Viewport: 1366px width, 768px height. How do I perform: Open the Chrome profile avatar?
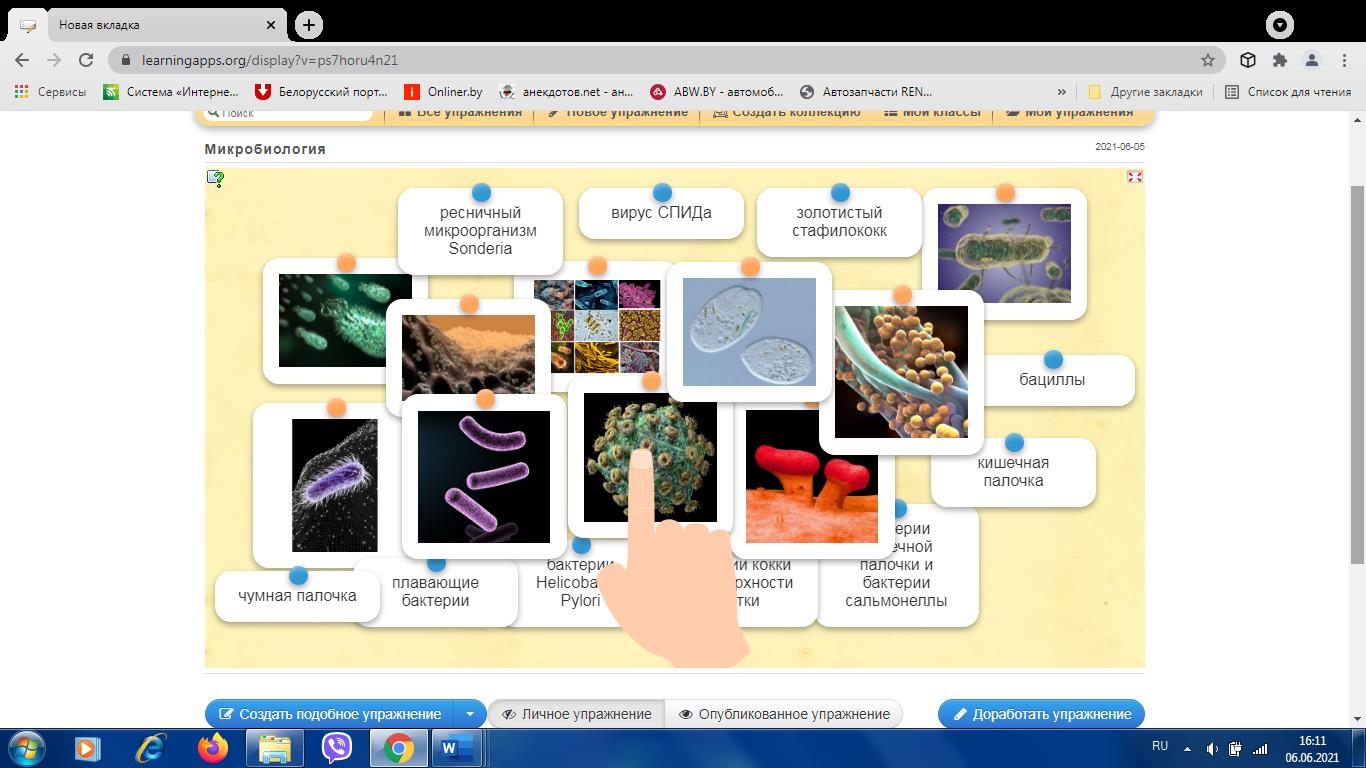(x=1312, y=60)
